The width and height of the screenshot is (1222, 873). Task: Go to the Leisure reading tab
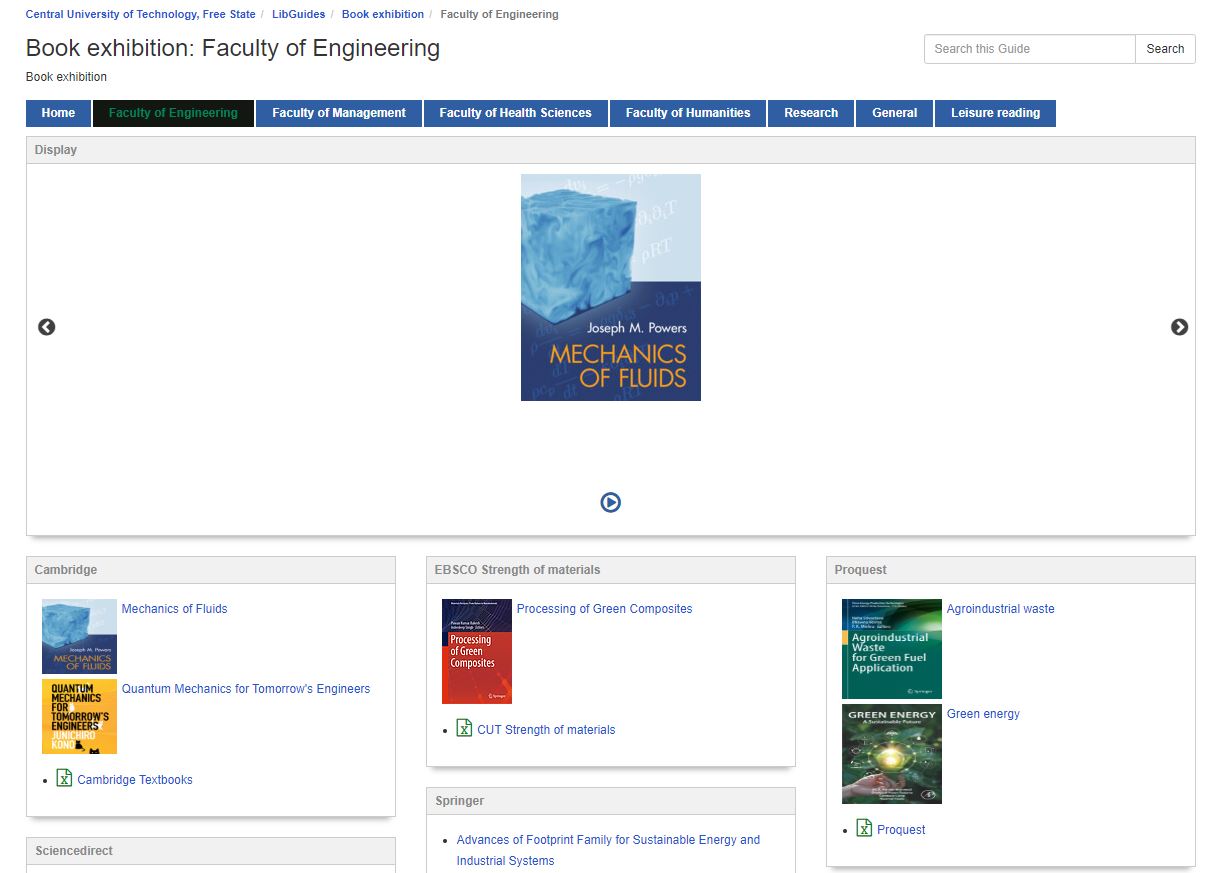(x=995, y=113)
